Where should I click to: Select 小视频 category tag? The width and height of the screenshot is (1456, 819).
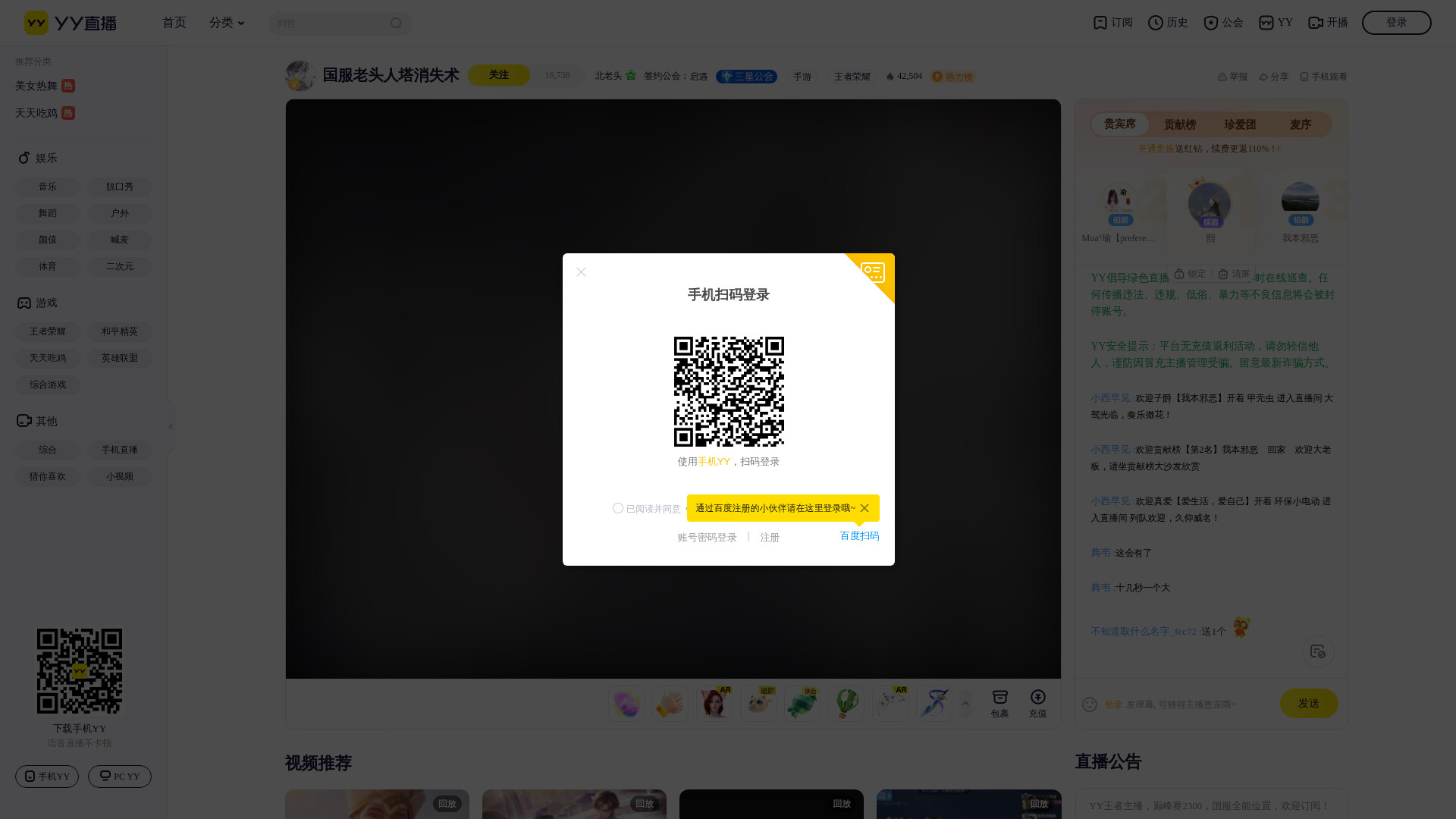point(120,477)
